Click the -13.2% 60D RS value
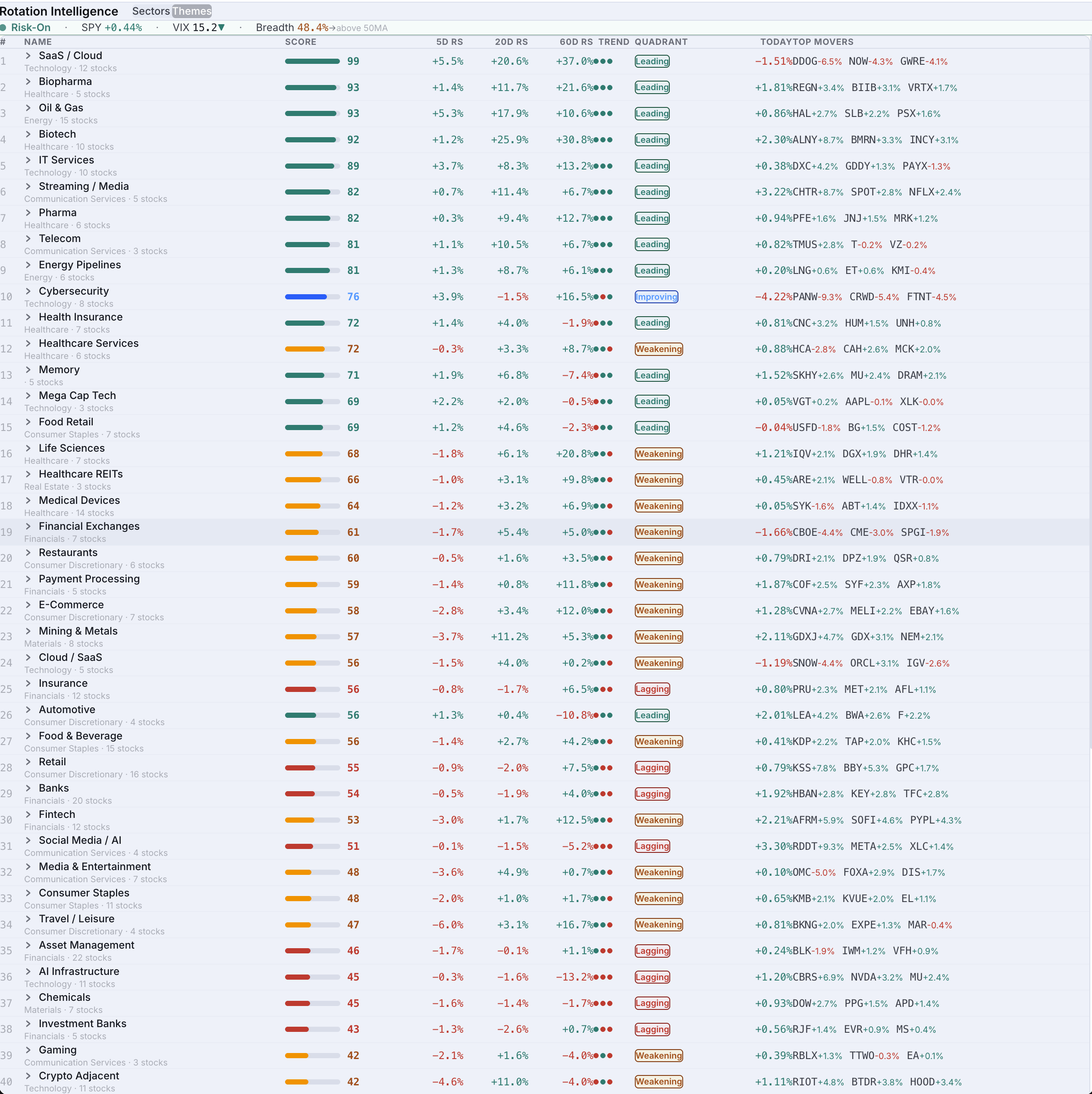The height and width of the screenshot is (1094, 1092). (x=574, y=977)
